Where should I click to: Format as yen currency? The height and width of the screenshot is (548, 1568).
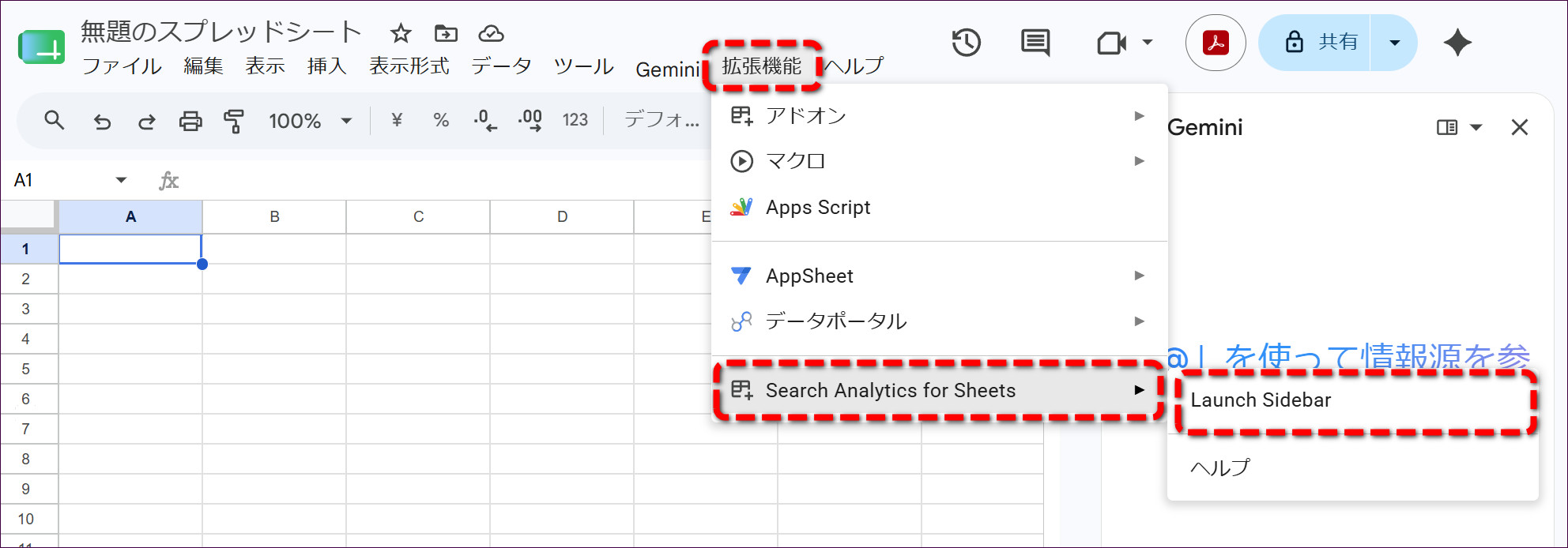coord(397,120)
